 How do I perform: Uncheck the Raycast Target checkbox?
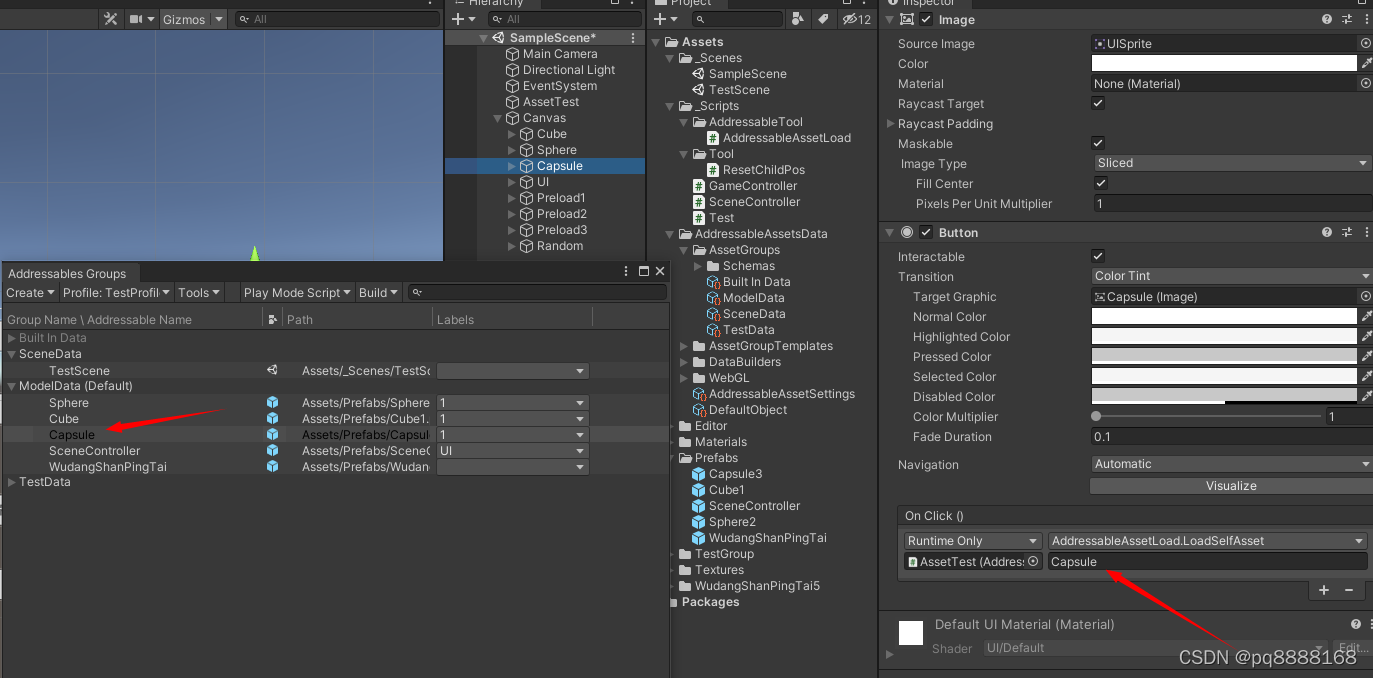pos(1098,103)
